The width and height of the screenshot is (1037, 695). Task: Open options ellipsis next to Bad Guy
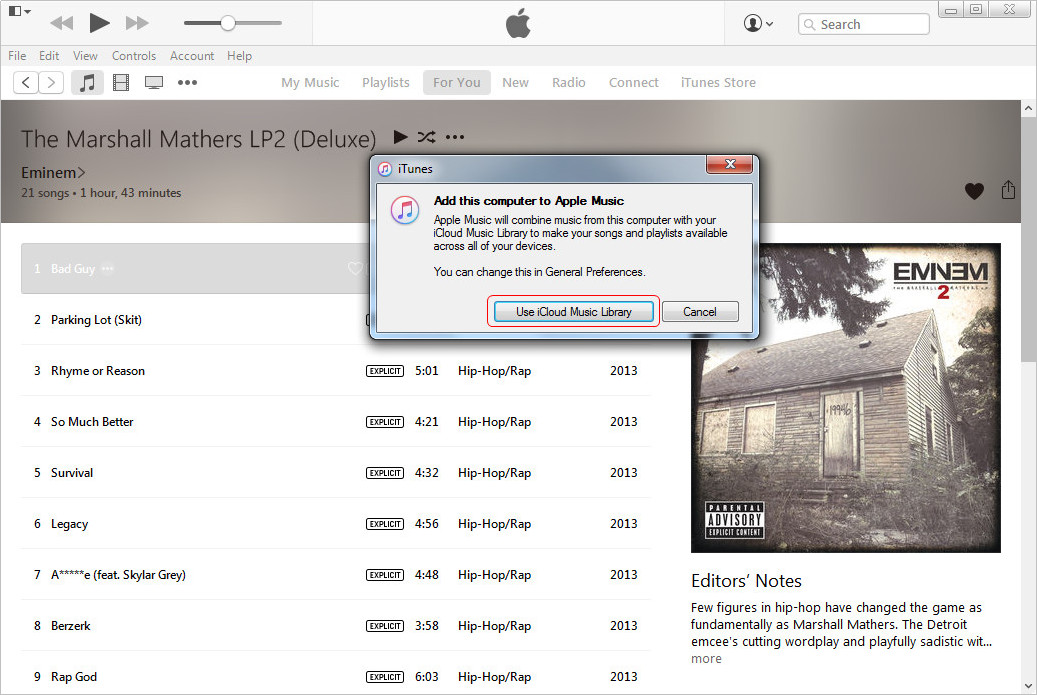pyautogui.click(x=108, y=268)
